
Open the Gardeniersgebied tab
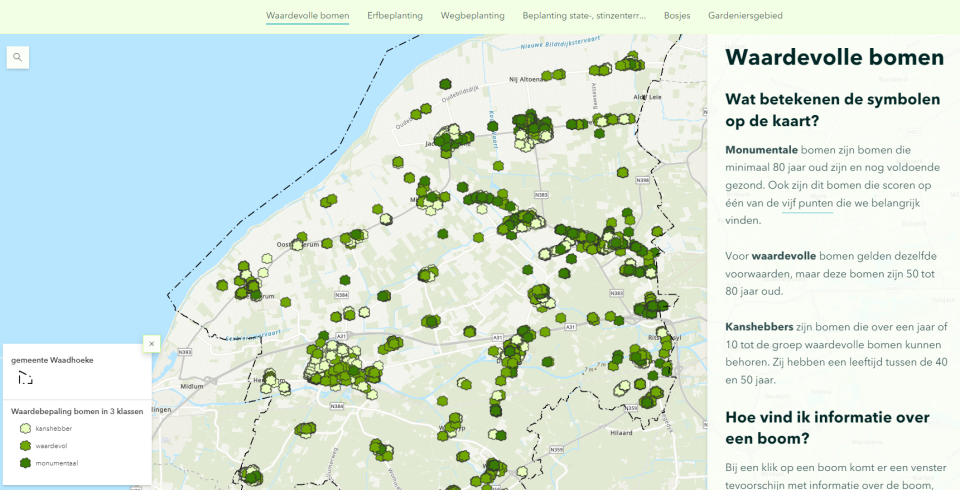click(745, 16)
